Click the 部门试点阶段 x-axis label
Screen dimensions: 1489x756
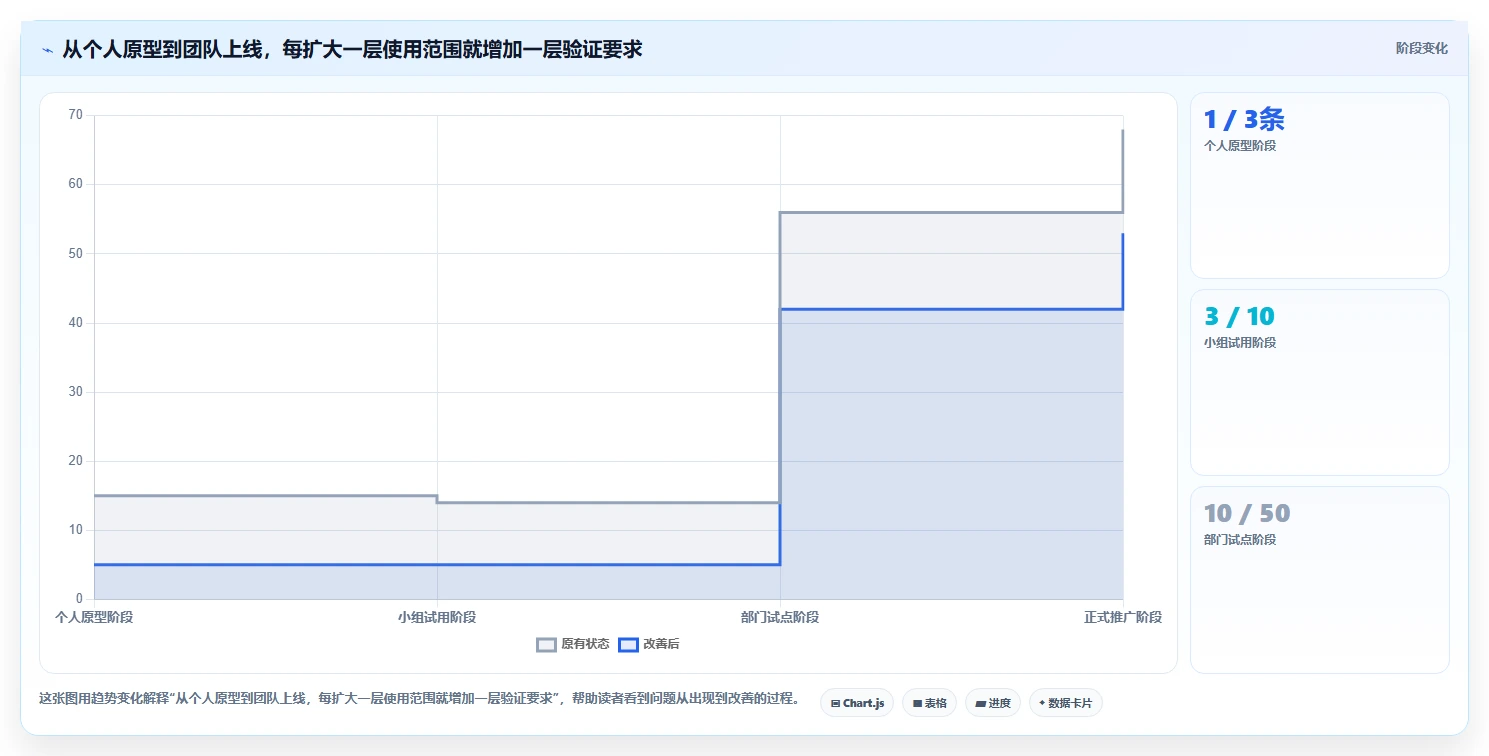(x=780, y=617)
